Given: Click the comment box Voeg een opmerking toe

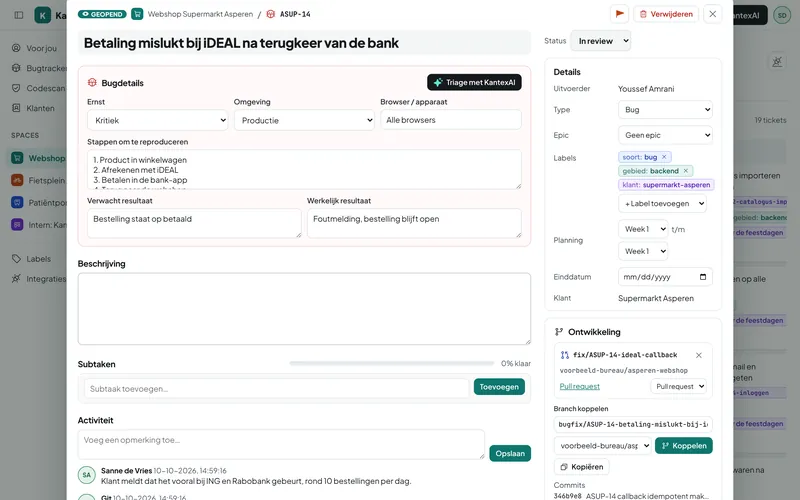Looking at the screenshot, I should click(x=281, y=444).
